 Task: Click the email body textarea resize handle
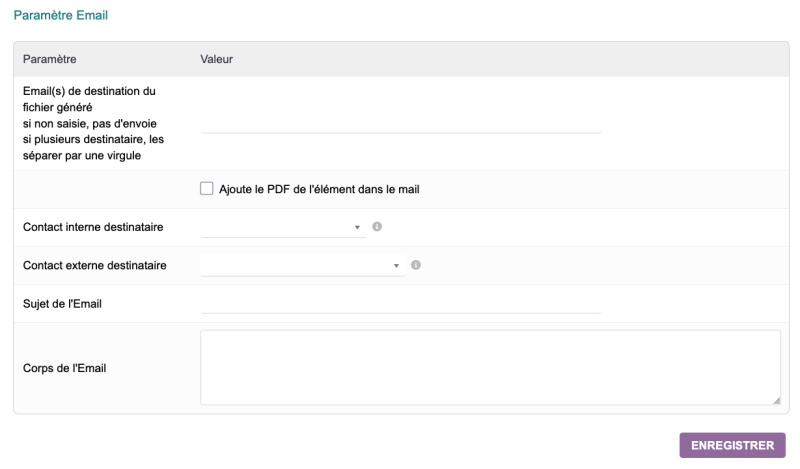776,400
